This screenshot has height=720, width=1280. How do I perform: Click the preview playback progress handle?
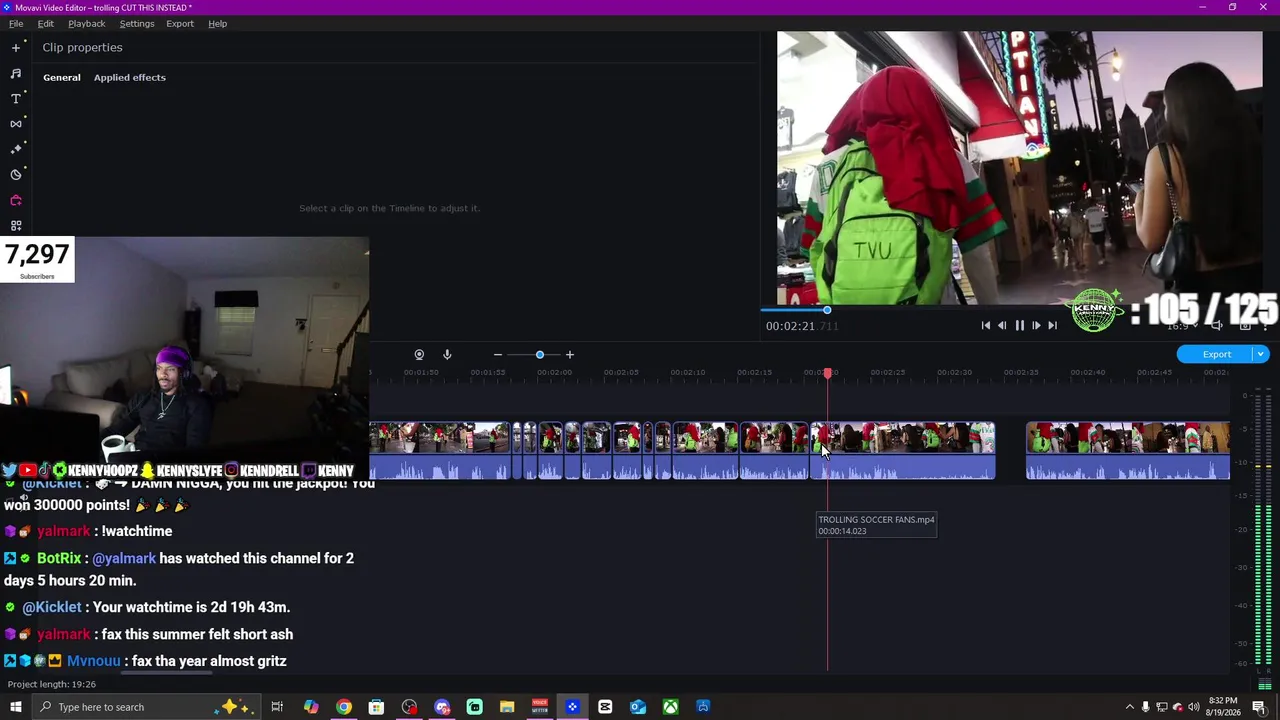(x=827, y=310)
